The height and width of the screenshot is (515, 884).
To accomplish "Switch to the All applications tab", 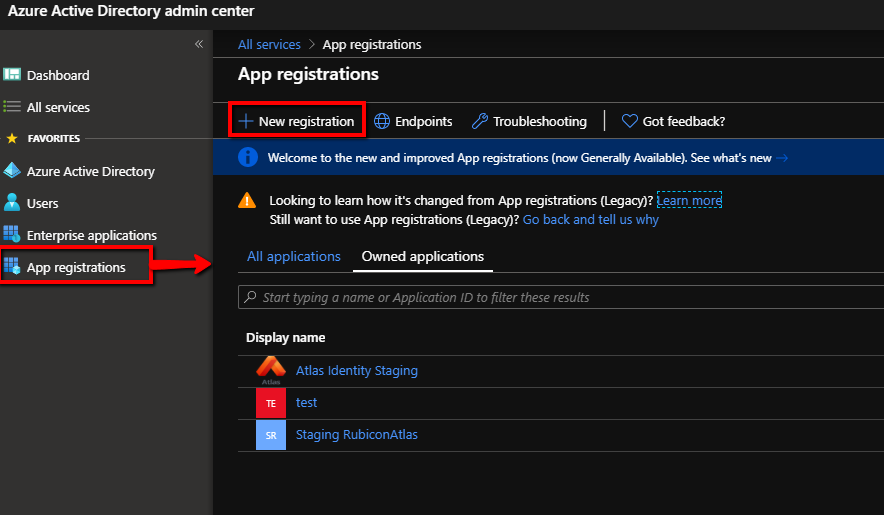I will pyautogui.click(x=294, y=257).
